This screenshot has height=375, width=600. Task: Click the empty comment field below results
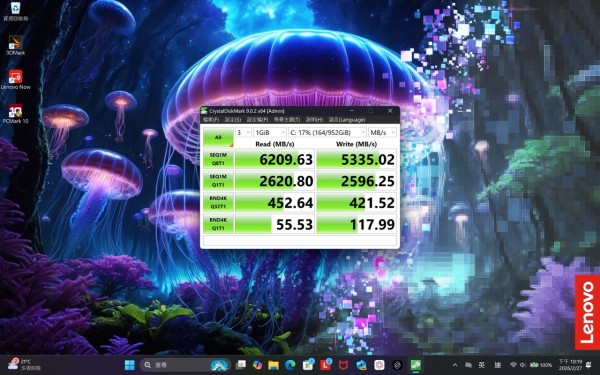pyautogui.click(x=300, y=240)
